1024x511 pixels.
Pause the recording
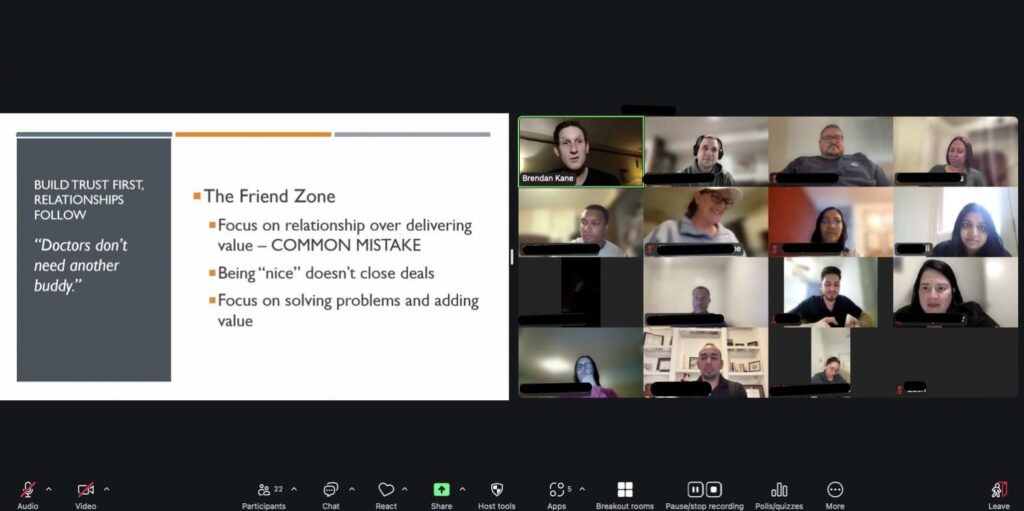click(x=696, y=489)
